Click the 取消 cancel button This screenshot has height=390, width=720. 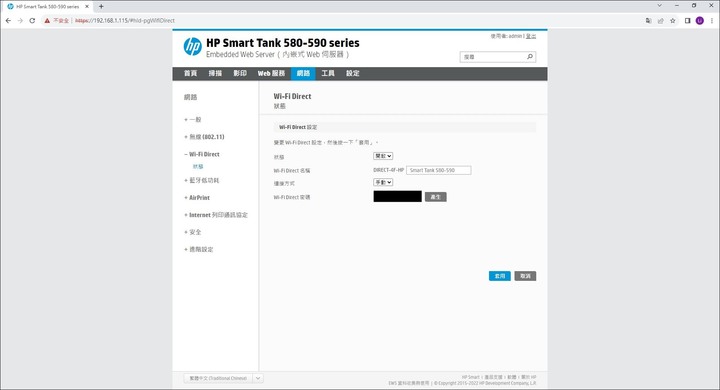tap(525, 276)
